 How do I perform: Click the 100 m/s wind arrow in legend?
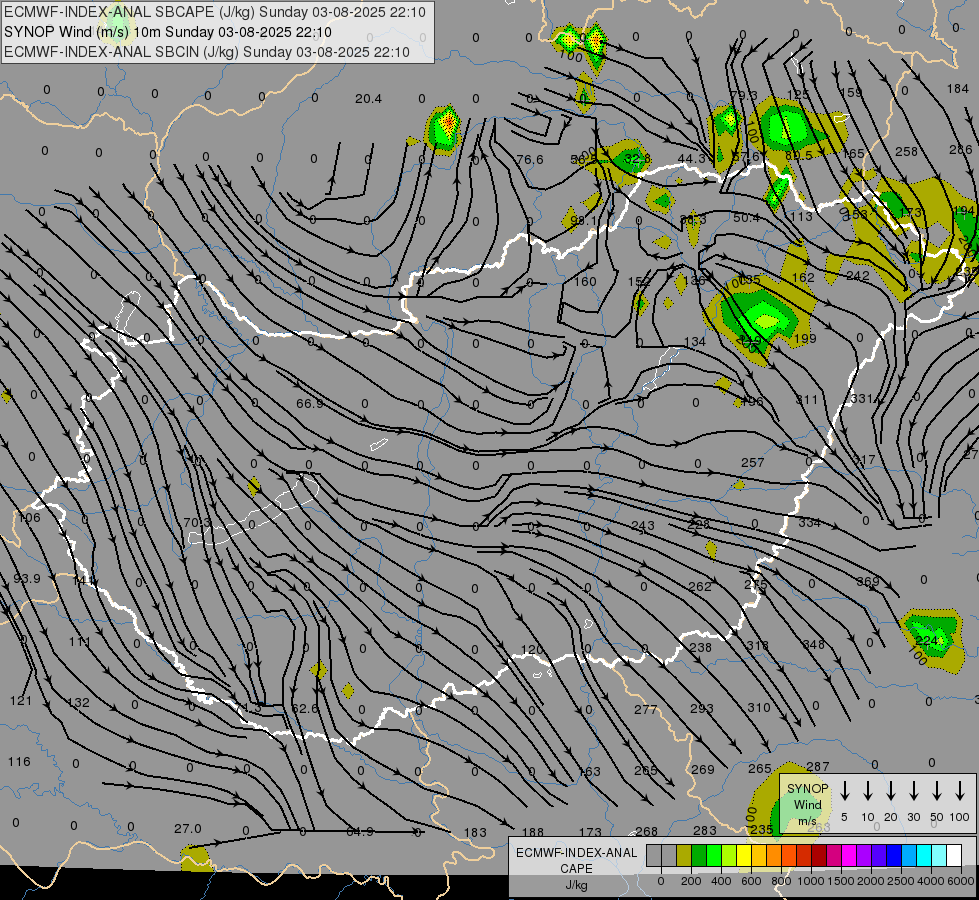pyautogui.click(x=960, y=790)
